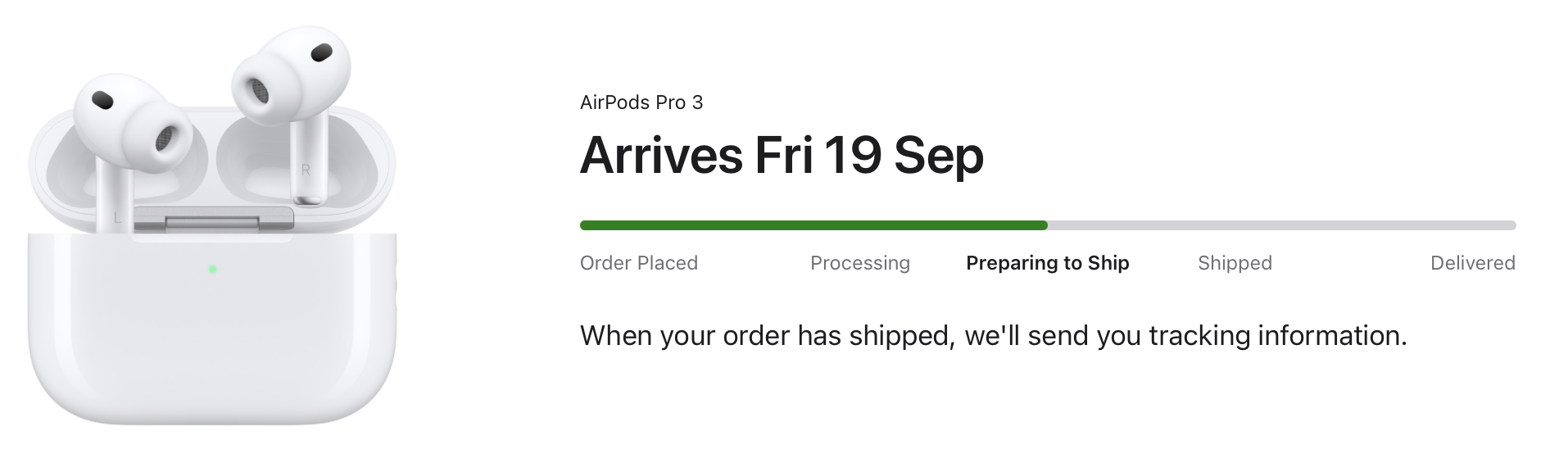This screenshot has height=472, width=1568.
Task: Select the Processing status step
Action: (859, 263)
